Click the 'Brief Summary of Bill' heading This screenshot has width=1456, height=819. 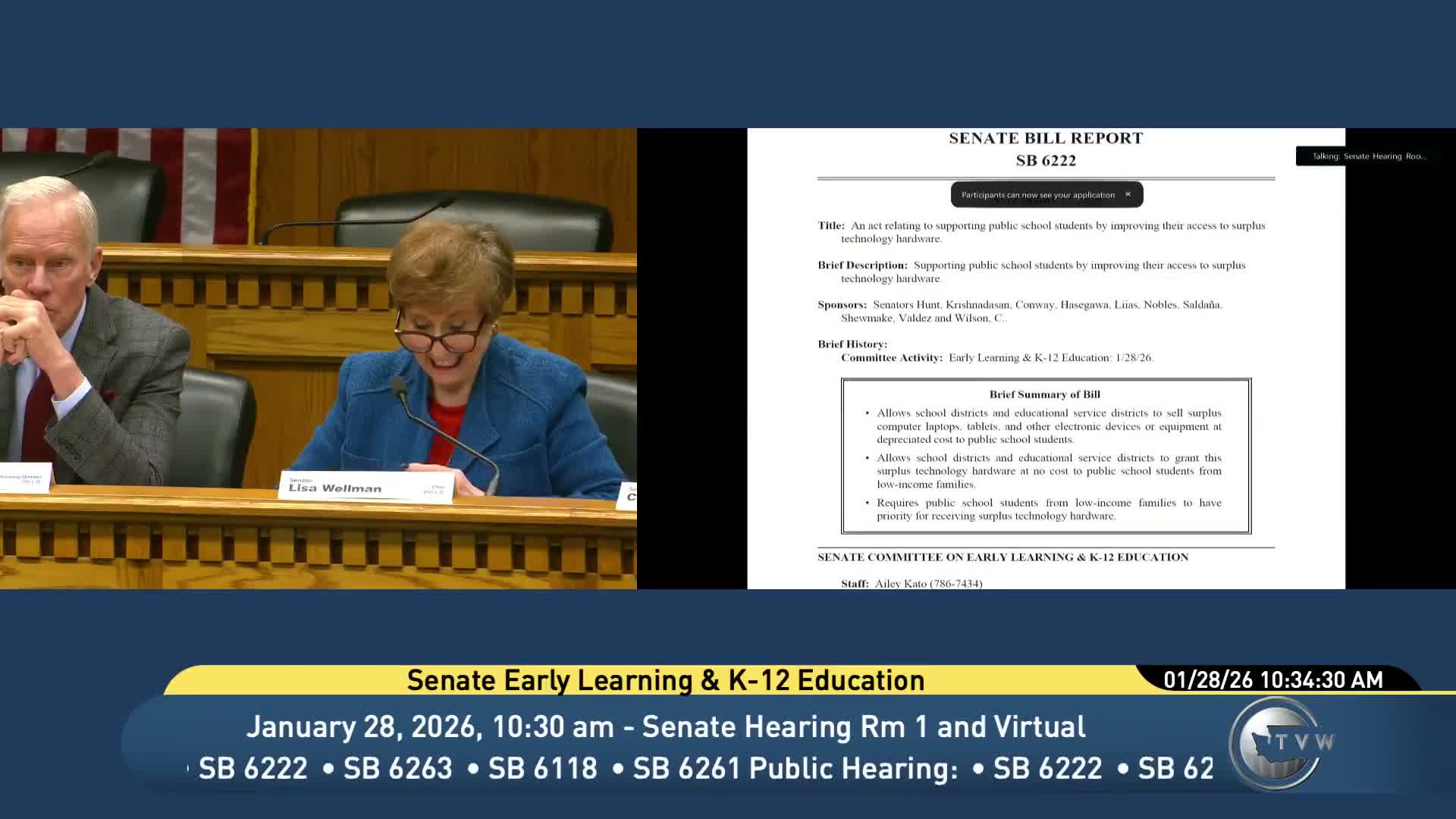pos(1044,394)
